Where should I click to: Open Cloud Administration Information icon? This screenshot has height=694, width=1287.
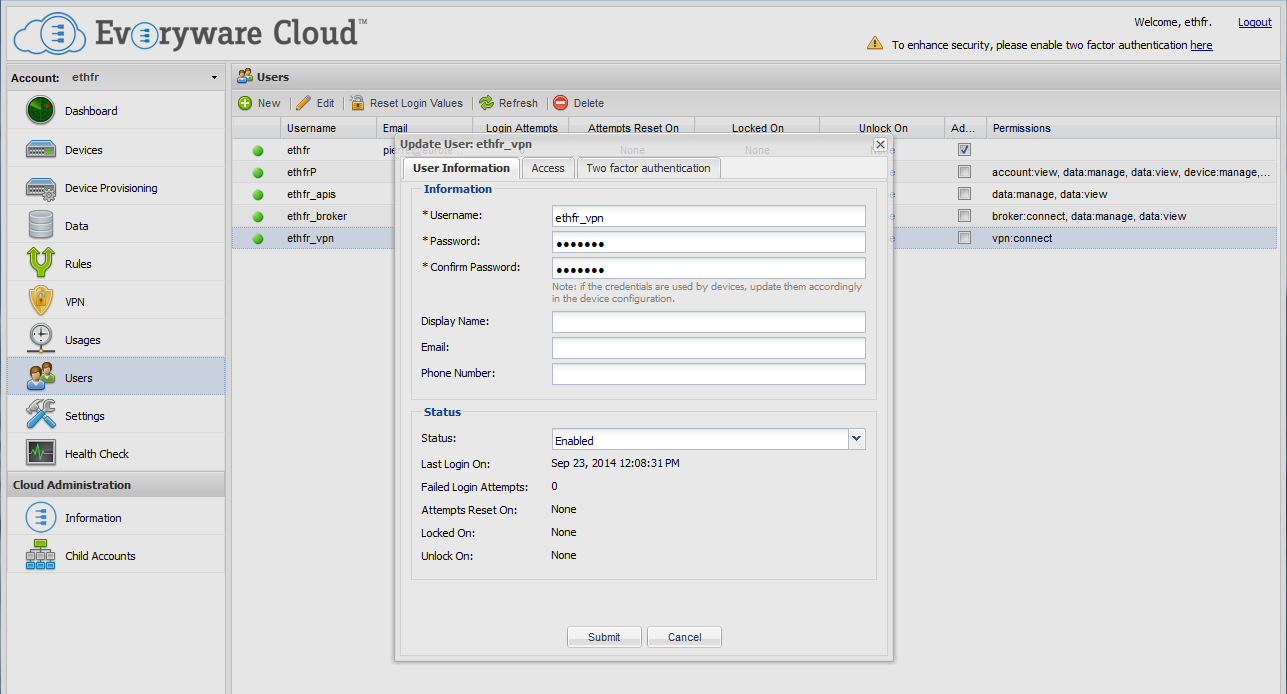(x=41, y=517)
